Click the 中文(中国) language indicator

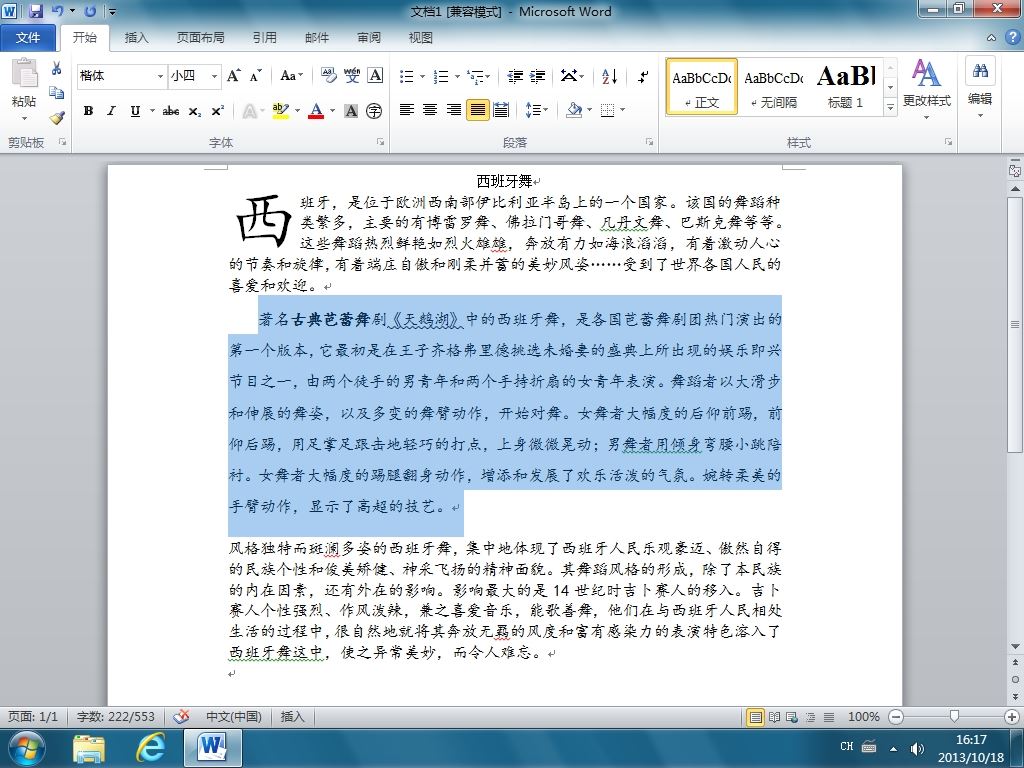234,717
